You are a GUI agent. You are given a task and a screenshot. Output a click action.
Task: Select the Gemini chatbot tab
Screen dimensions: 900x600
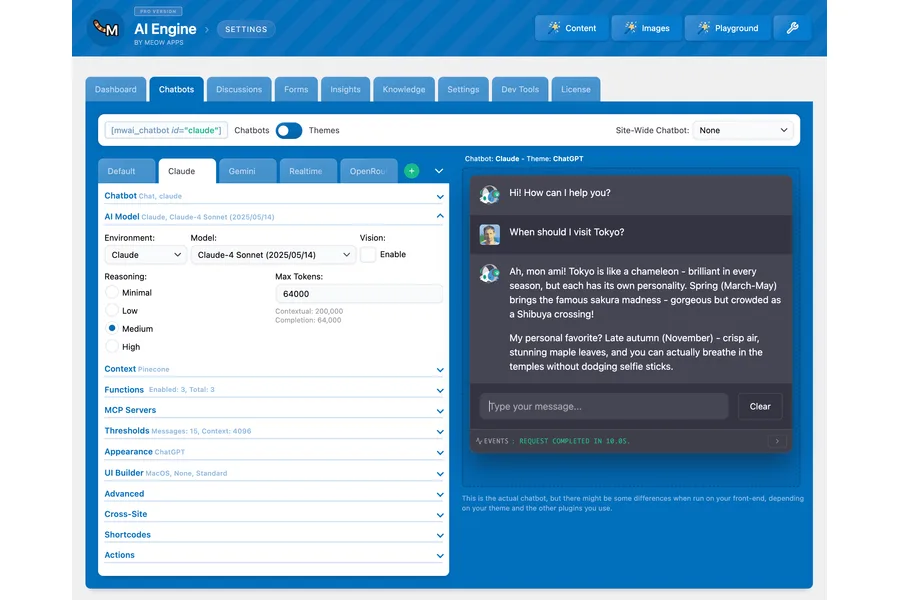click(248, 171)
